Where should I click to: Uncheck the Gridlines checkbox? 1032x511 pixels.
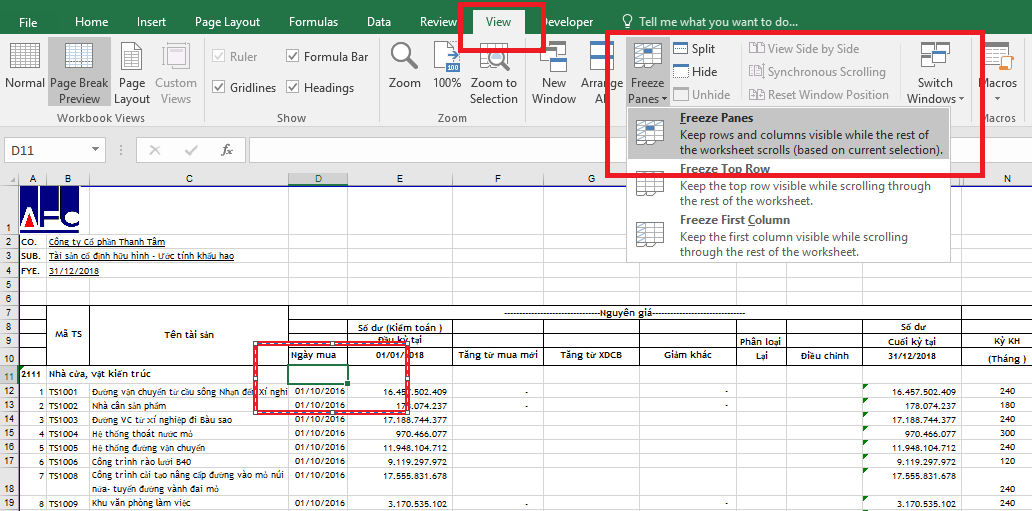219,88
